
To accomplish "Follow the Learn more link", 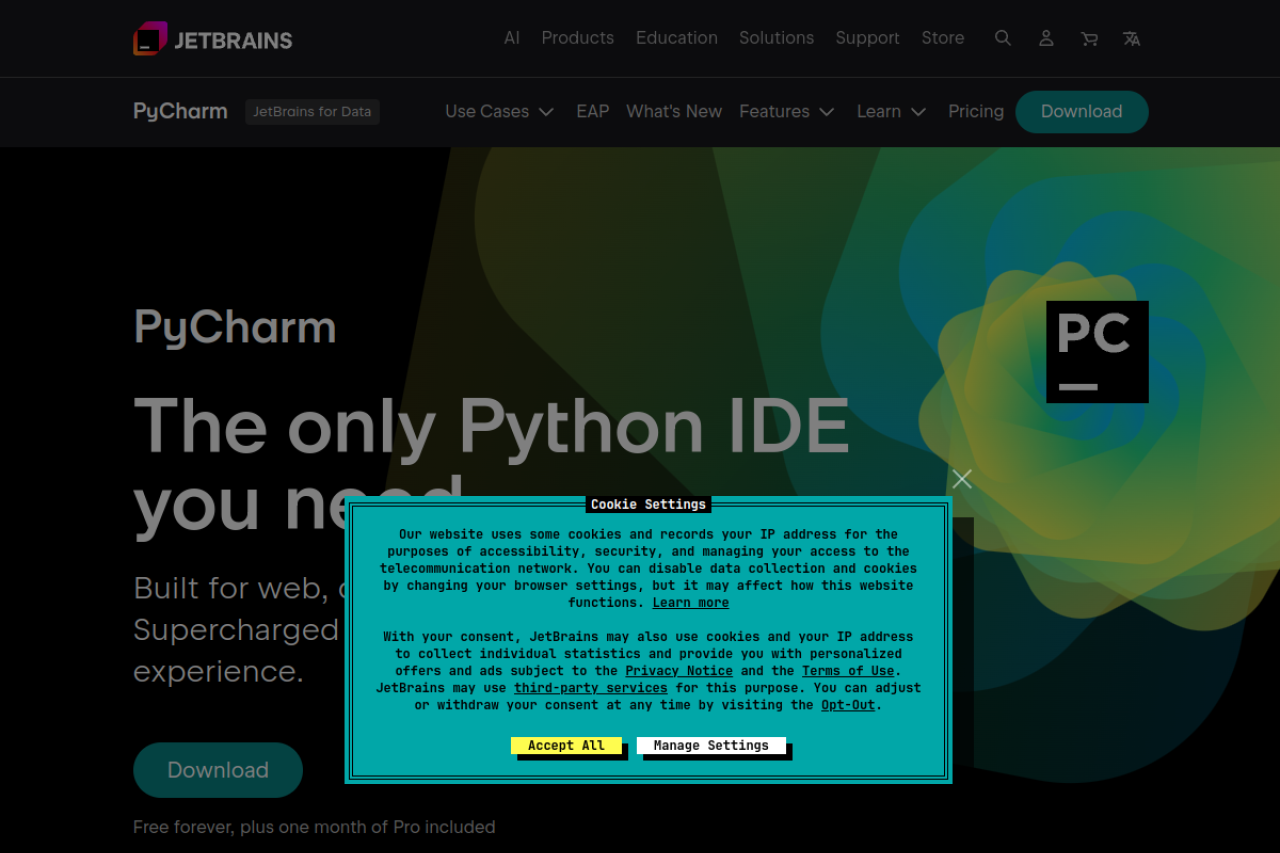I will tap(691, 603).
